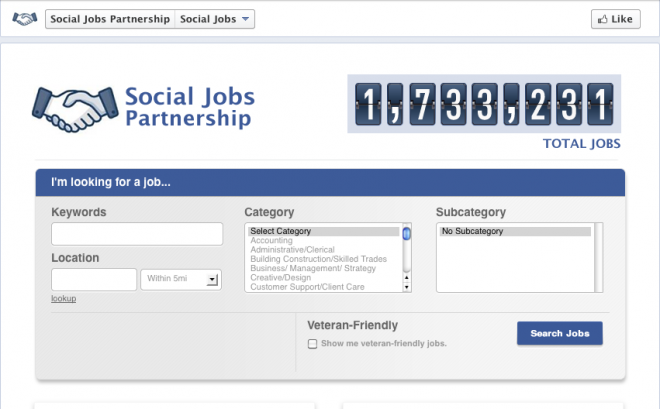This screenshot has height=409, width=660.
Task: Click the Category list up scroll arrow
Action: (406, 278)
